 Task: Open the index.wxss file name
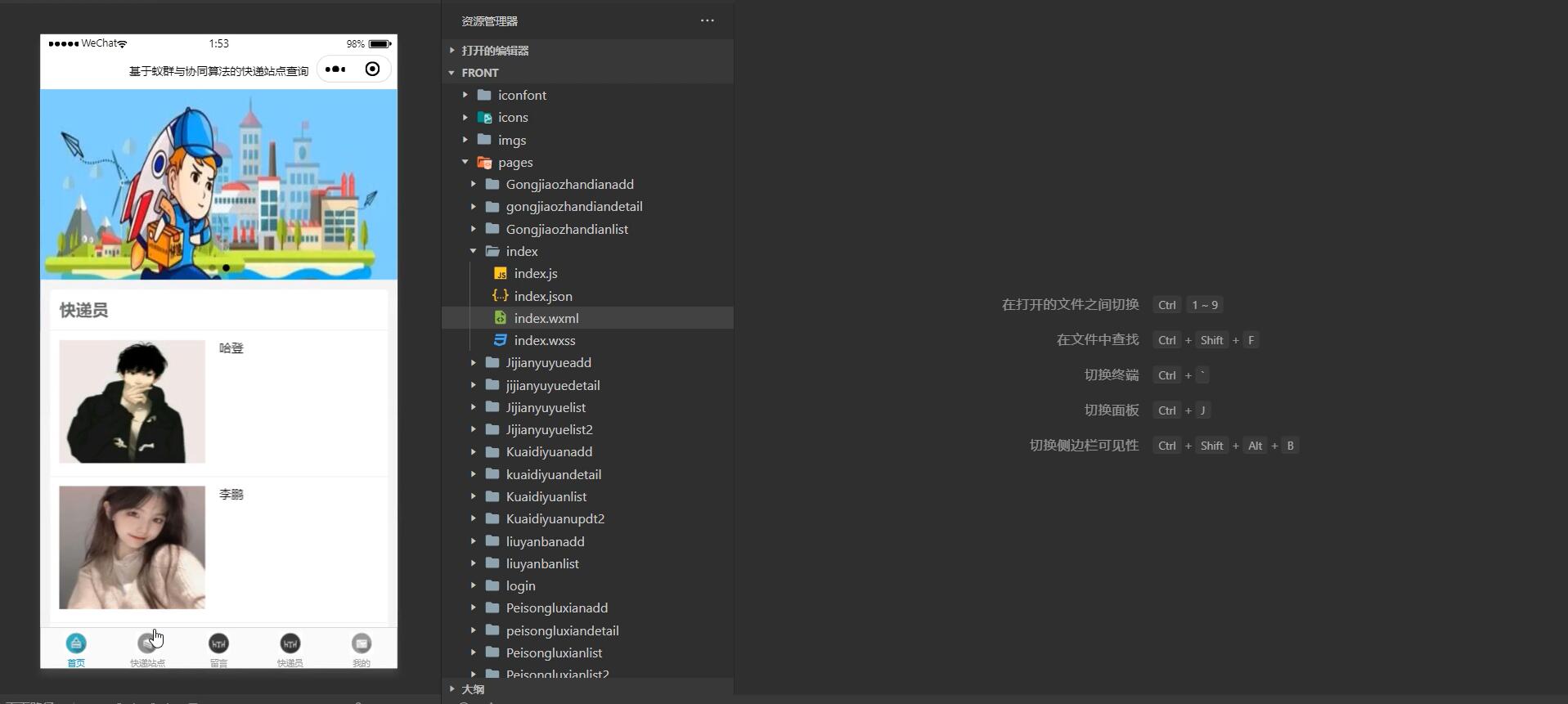click(545, 340)
